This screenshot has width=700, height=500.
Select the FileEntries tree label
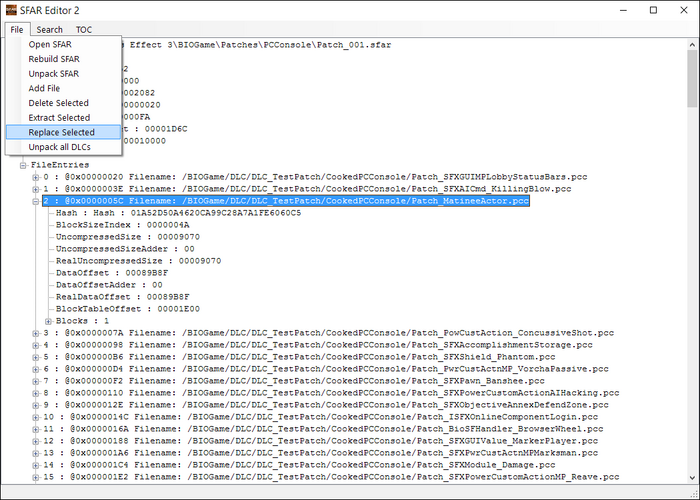60,165
